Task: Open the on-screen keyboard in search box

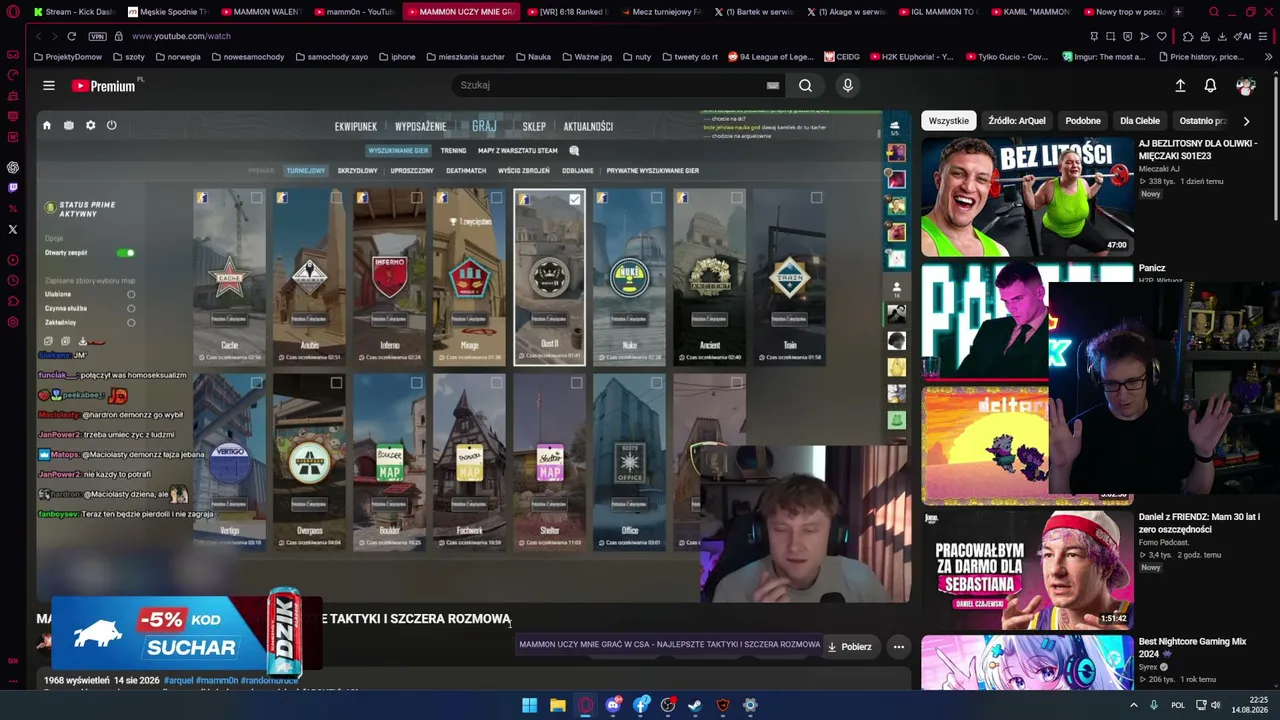Action: (772, 86)
